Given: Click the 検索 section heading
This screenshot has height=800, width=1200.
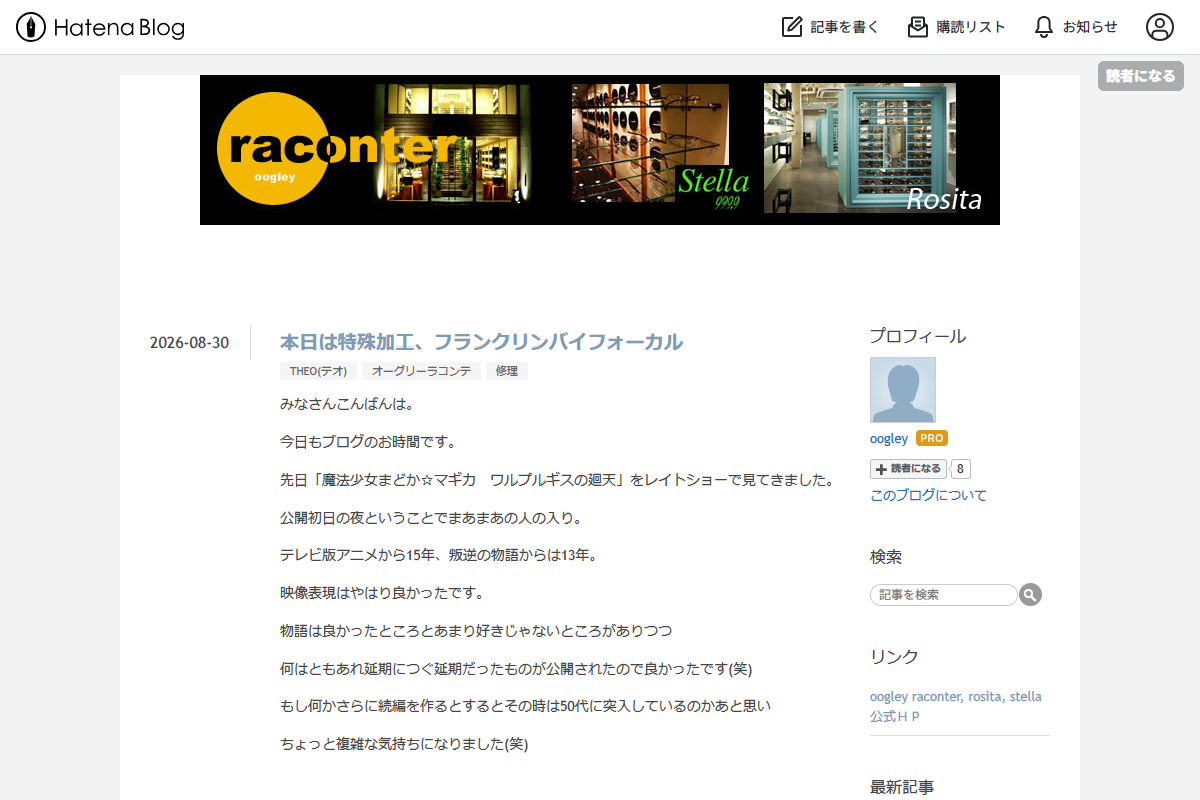Looking at the screenshot, I should coord(886,557).
